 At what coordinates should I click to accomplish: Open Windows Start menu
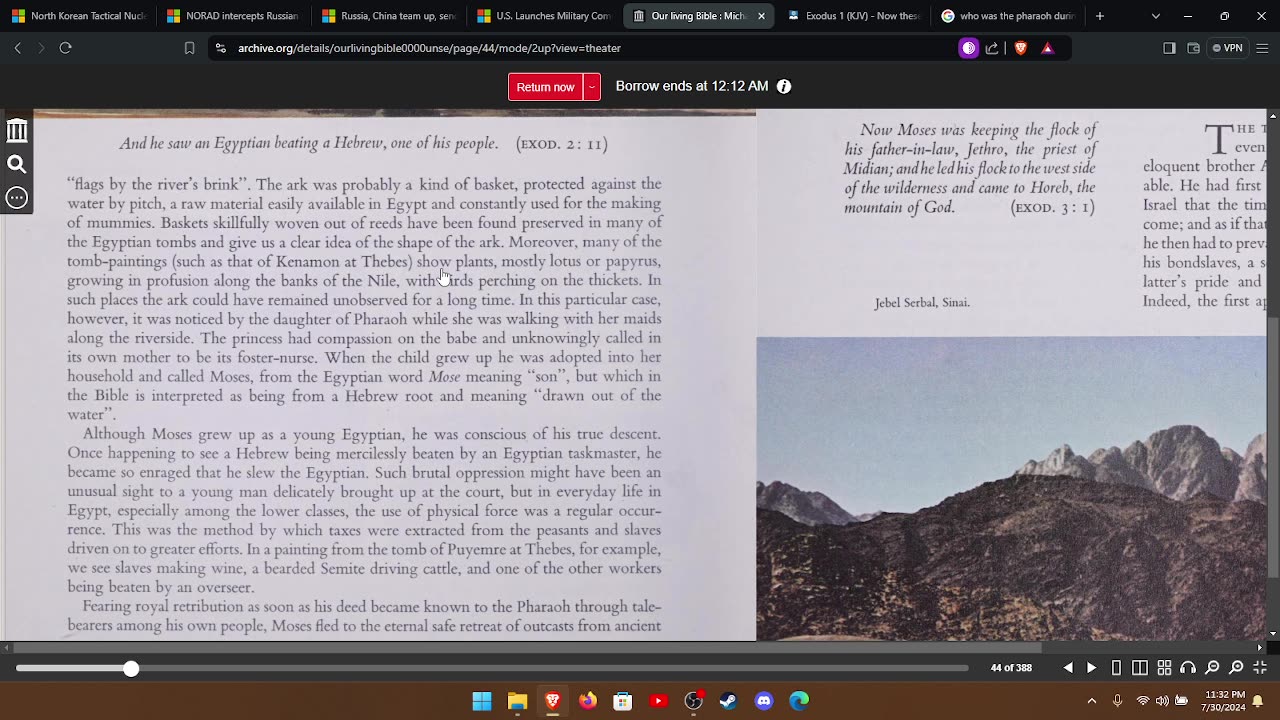click(x=482, y=701)
